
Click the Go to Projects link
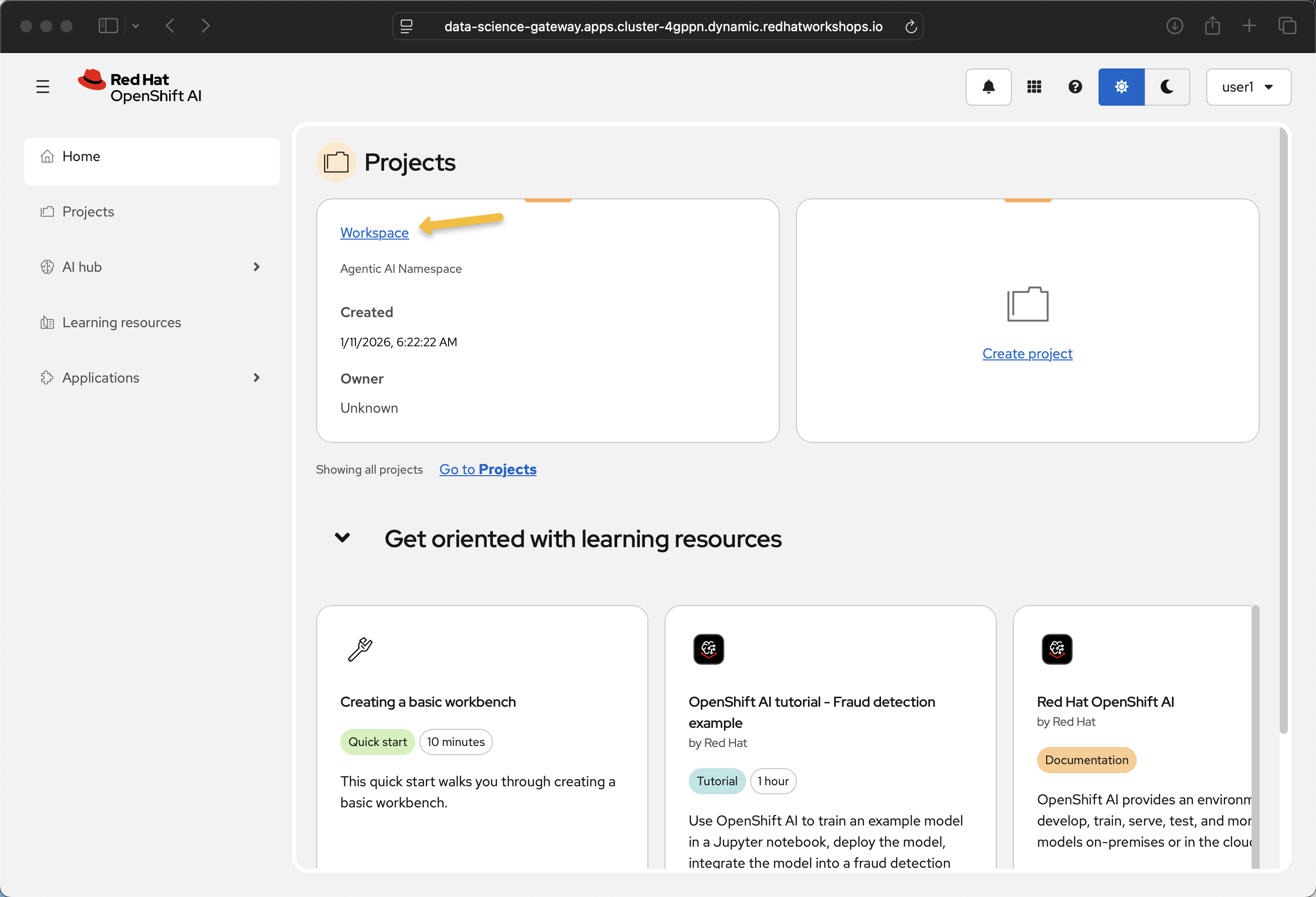coord(487,469)
